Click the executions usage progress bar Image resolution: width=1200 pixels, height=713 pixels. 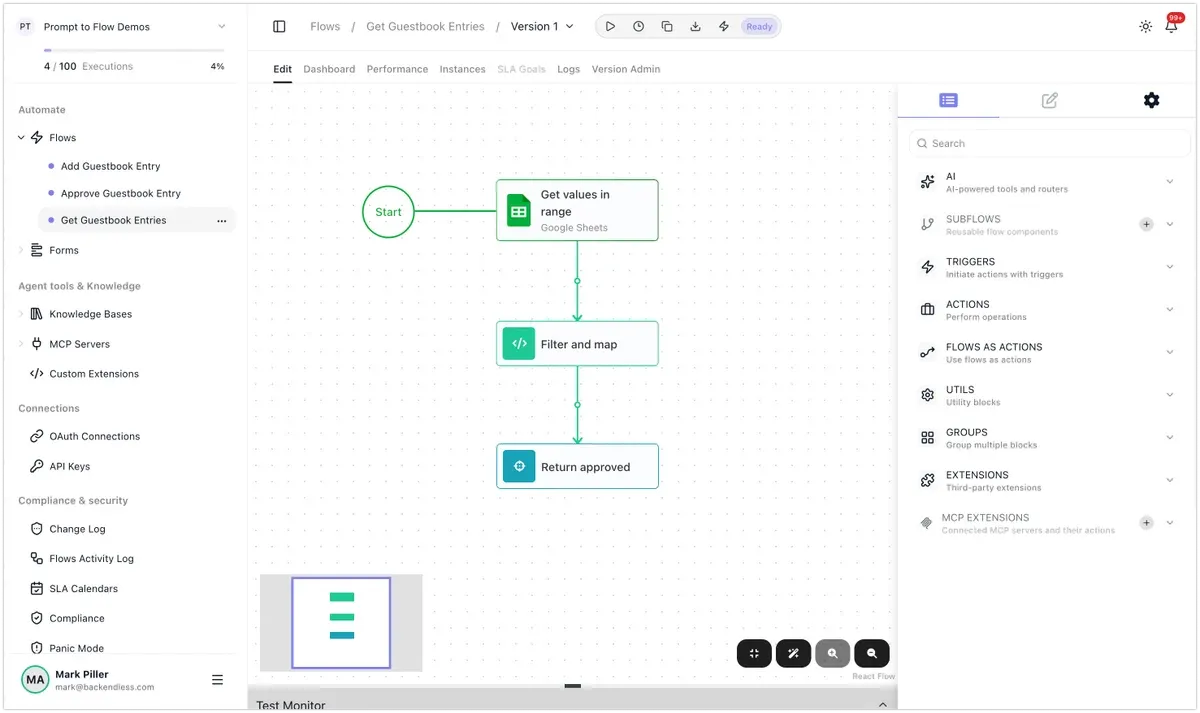click(134, 50)
